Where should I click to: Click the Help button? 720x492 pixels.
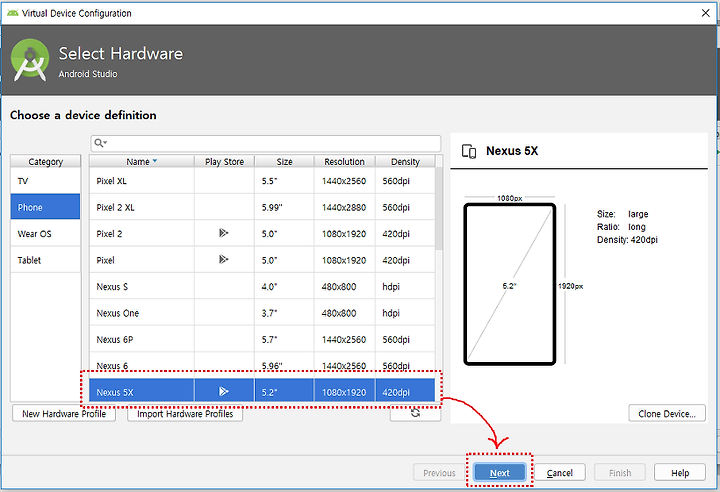680,472
